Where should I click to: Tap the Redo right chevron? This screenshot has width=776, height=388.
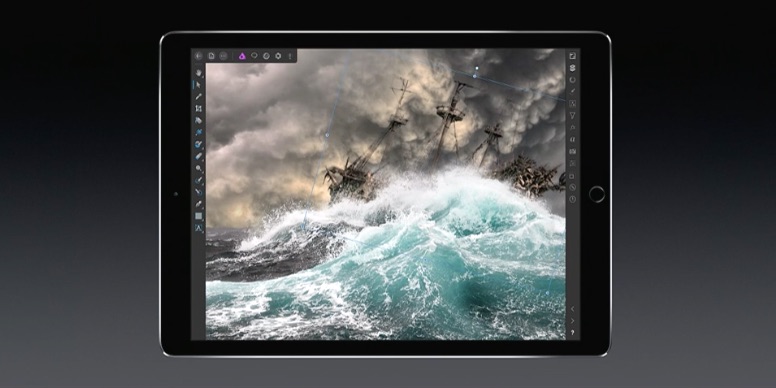[573, 321]
